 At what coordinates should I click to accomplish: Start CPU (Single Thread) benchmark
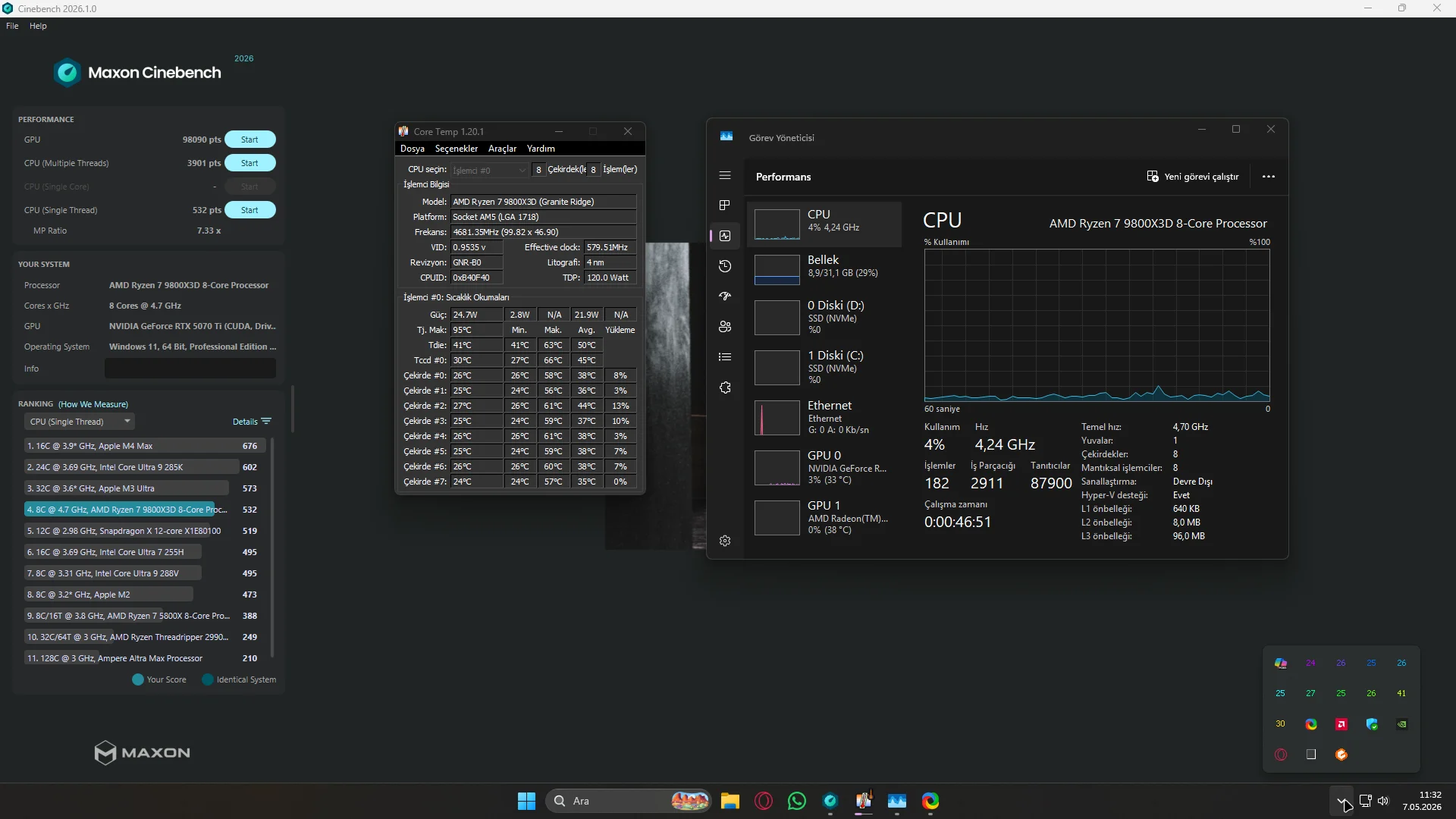(x=249, y=210)
